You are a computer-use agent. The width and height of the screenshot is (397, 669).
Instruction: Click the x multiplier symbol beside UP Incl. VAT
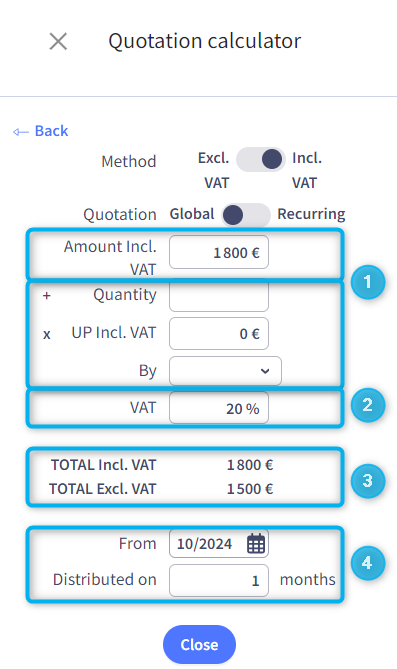pos(47,334)
